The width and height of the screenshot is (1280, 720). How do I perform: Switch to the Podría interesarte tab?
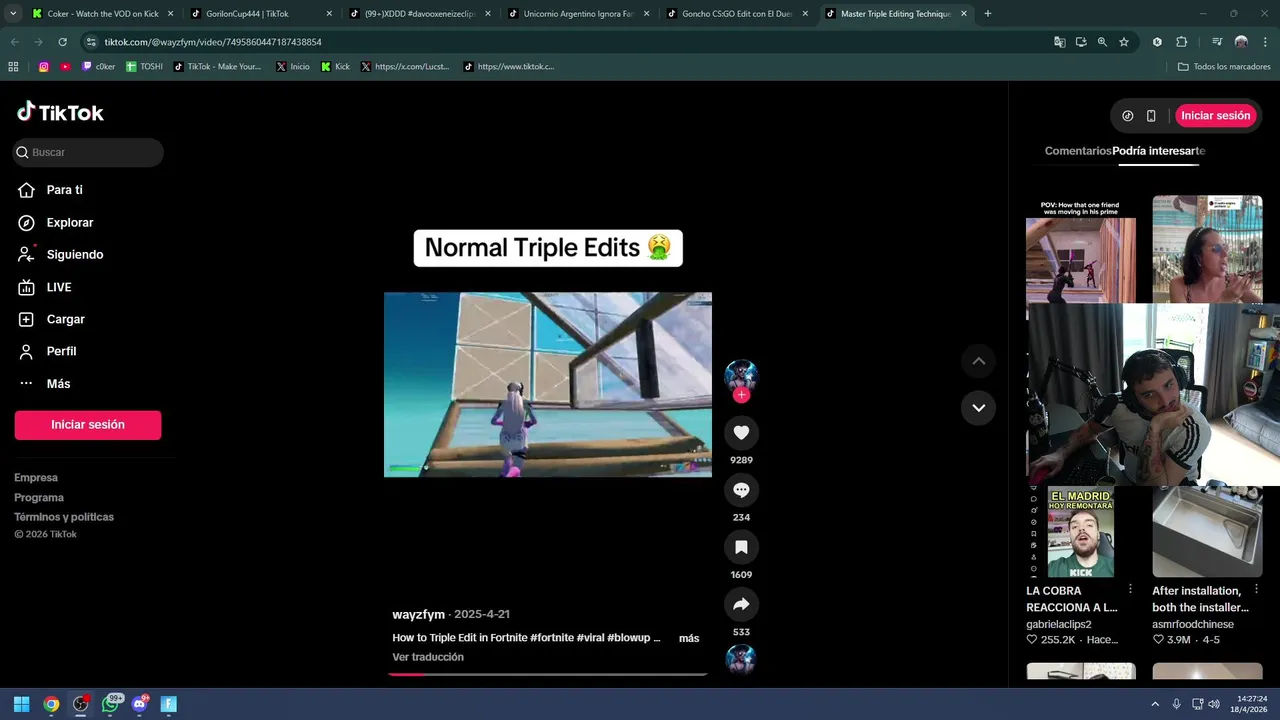coord(1159,151)
